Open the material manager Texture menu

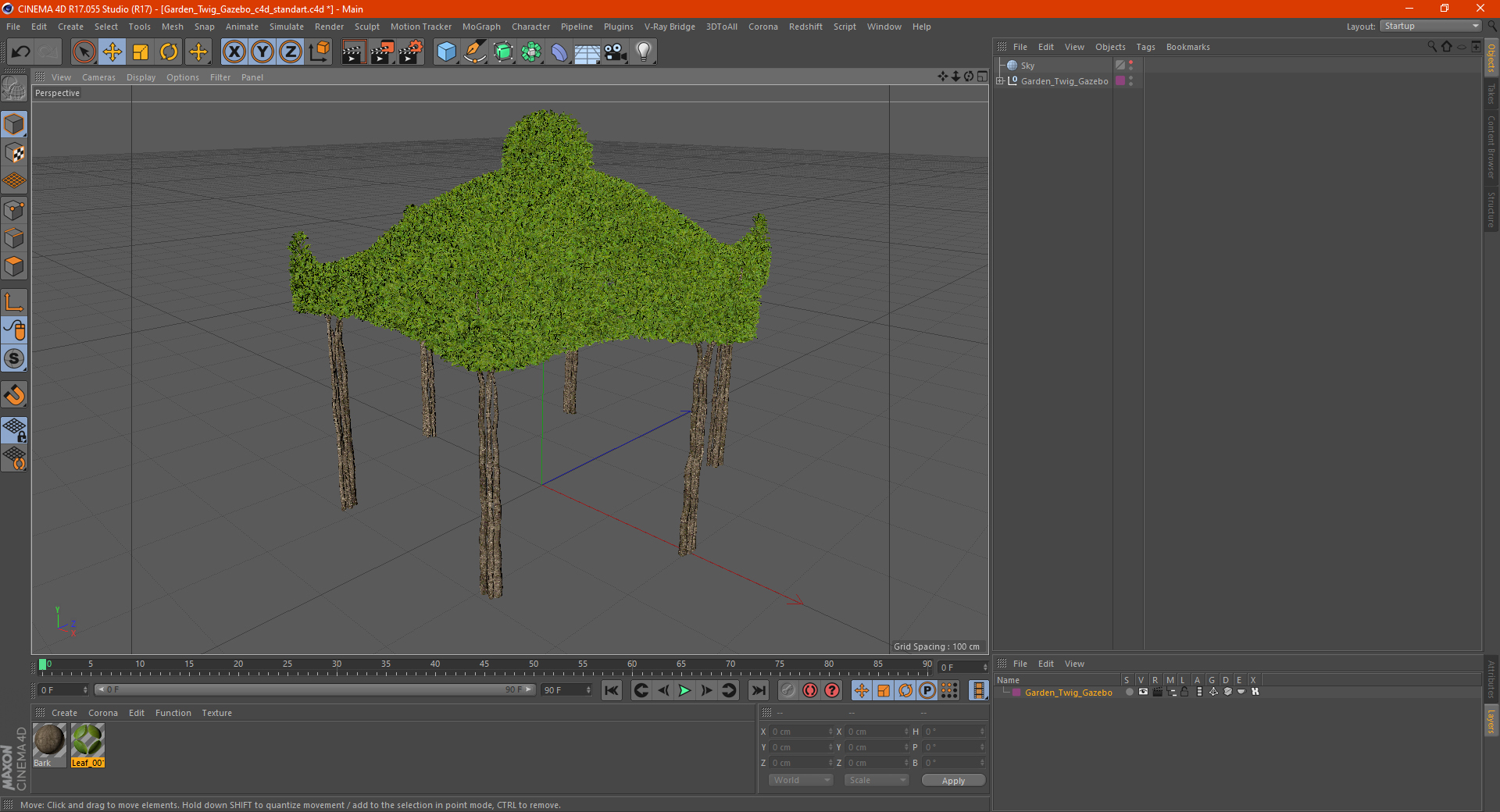pyautogui.click(x=216, y=713)
